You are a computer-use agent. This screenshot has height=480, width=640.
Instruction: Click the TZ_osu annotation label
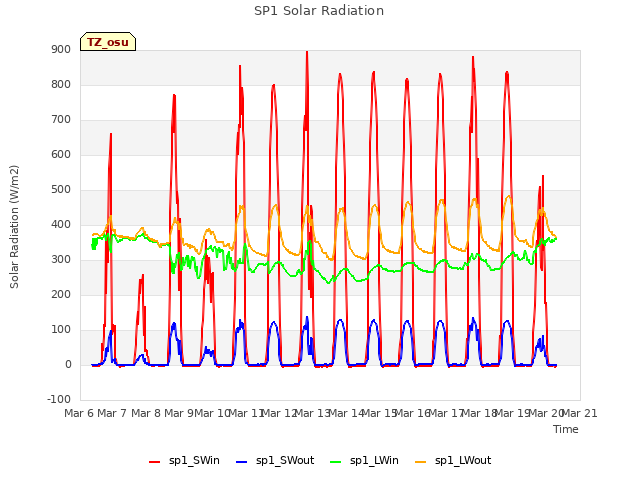(x=108, y=42)
